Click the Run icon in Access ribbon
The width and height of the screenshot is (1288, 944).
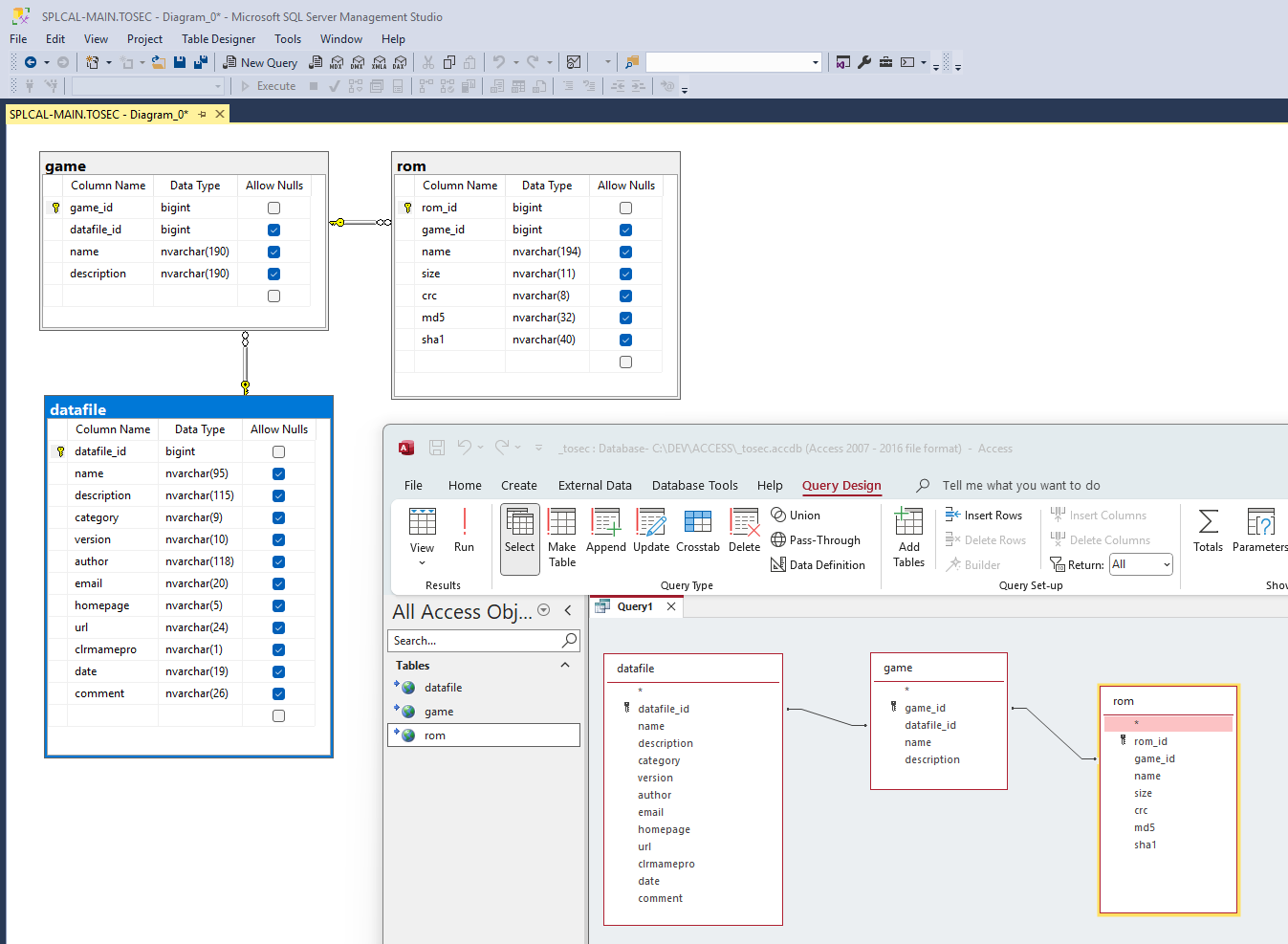(464, 531)
